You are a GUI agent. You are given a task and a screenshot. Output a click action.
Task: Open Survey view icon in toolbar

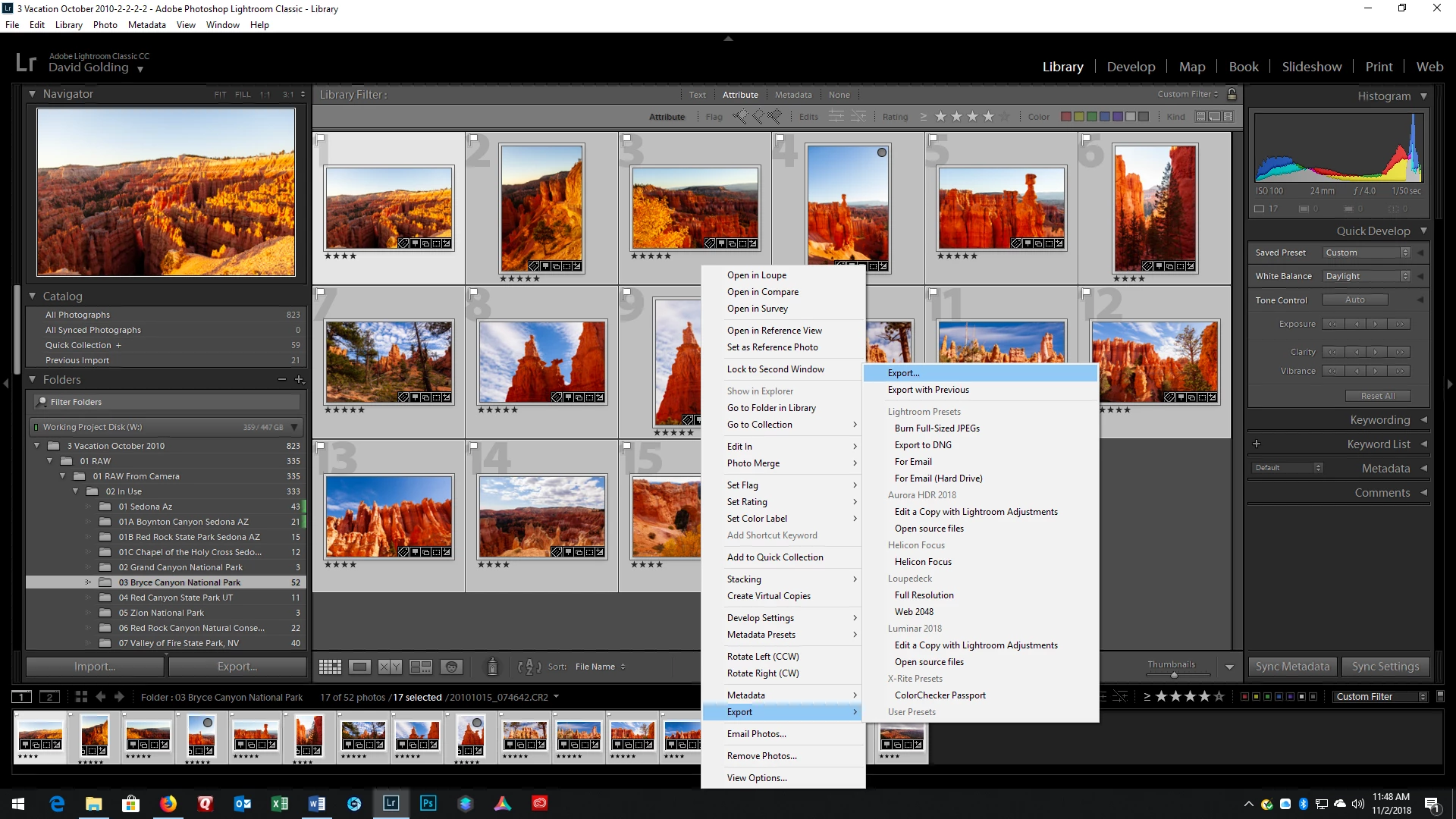pyautogui.click(x=420, y=667)
